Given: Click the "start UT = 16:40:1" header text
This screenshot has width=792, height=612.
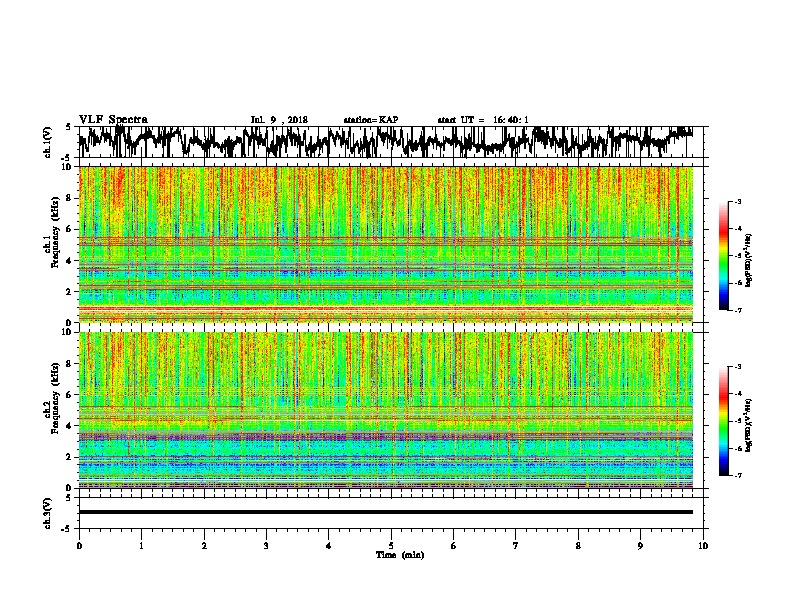Looking at the screenshot, I should 483,120.
